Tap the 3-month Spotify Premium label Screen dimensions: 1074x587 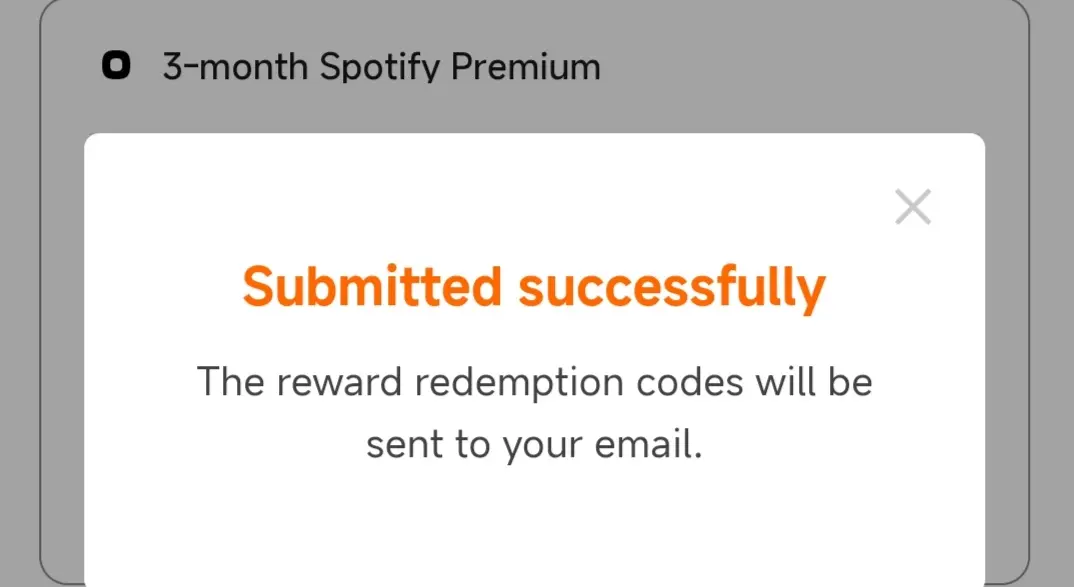pos(382,67)
